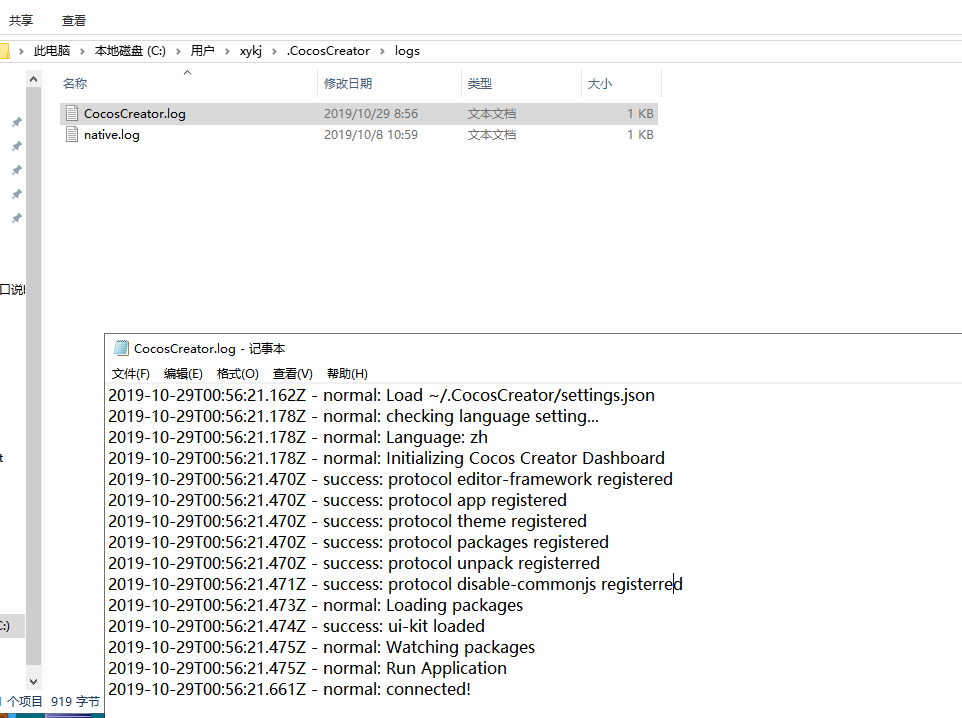Expand chevron after 用户 in breadcrumb

[x=227, y=51]
